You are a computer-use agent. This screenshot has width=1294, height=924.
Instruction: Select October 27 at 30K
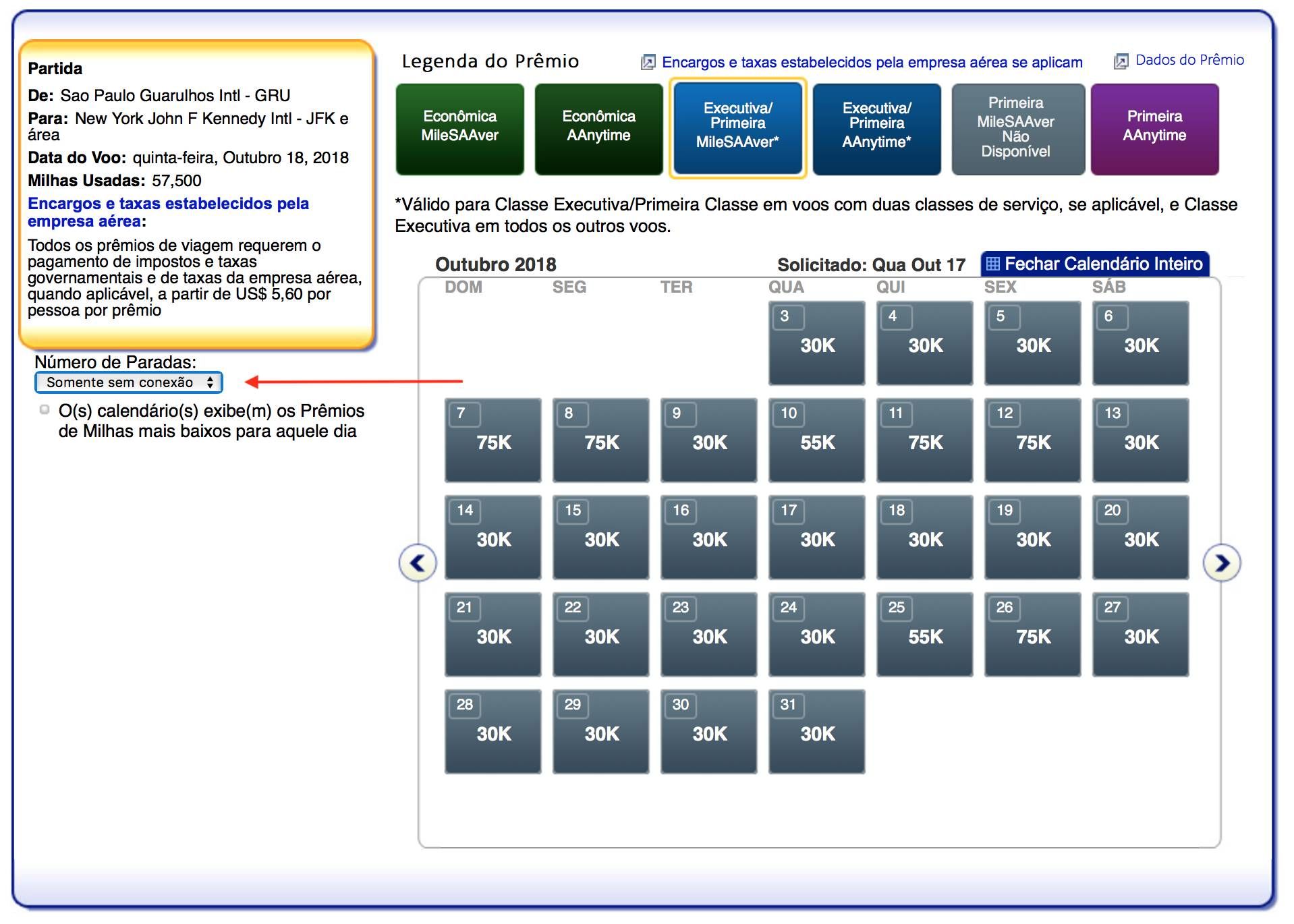1140,635
